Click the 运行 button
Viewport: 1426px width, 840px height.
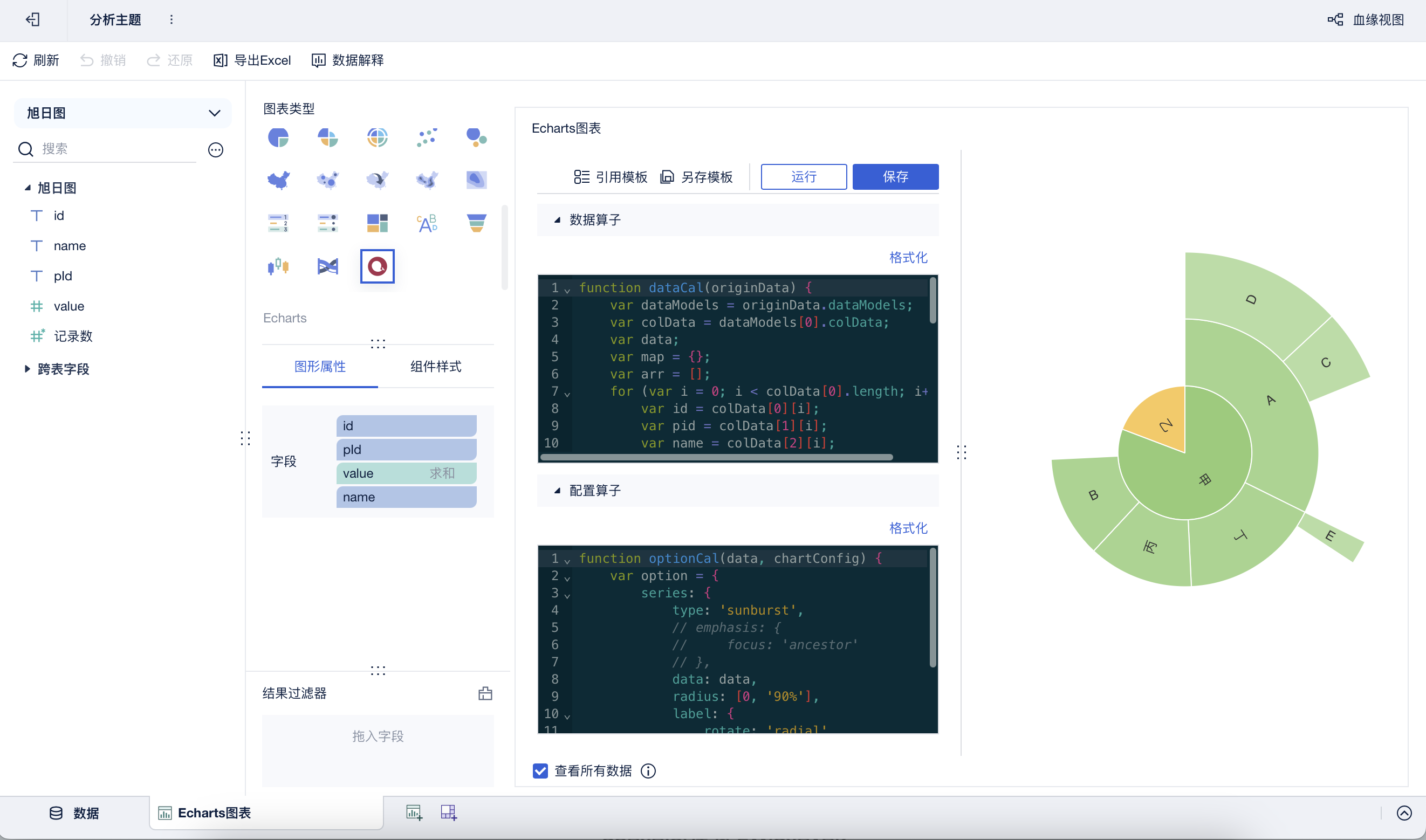[x=803, y=177]
